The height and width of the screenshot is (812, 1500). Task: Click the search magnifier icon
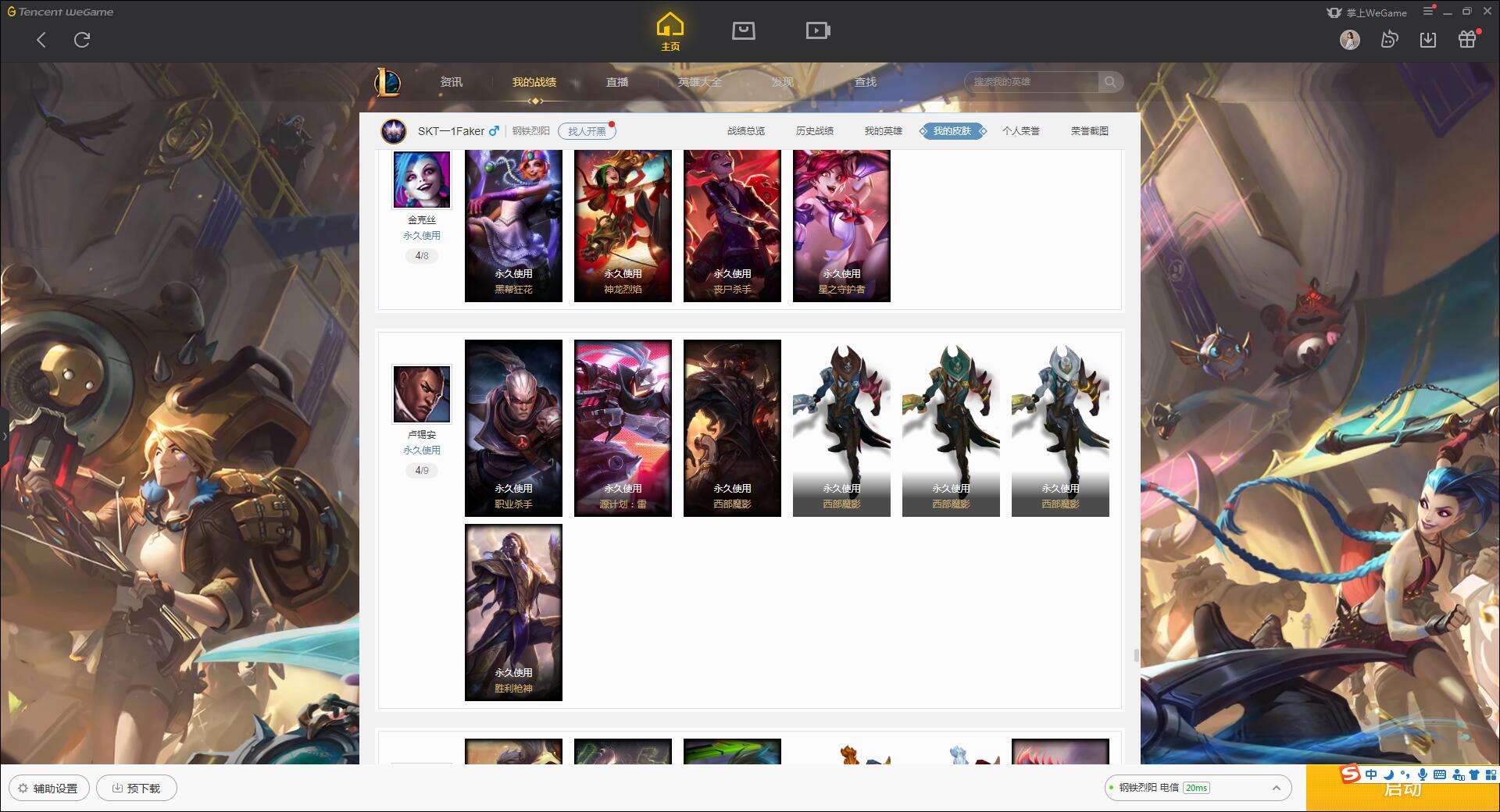click(1110, 82)
